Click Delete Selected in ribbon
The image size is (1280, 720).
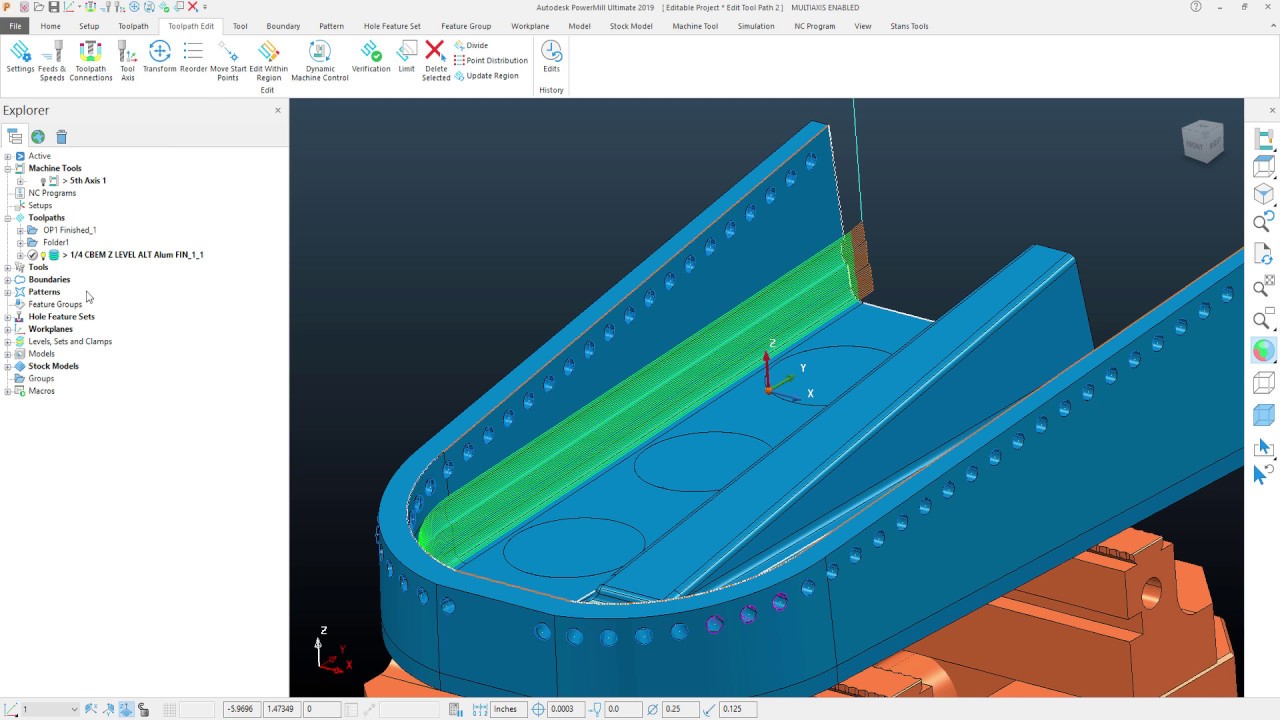[x=435, y=60]
